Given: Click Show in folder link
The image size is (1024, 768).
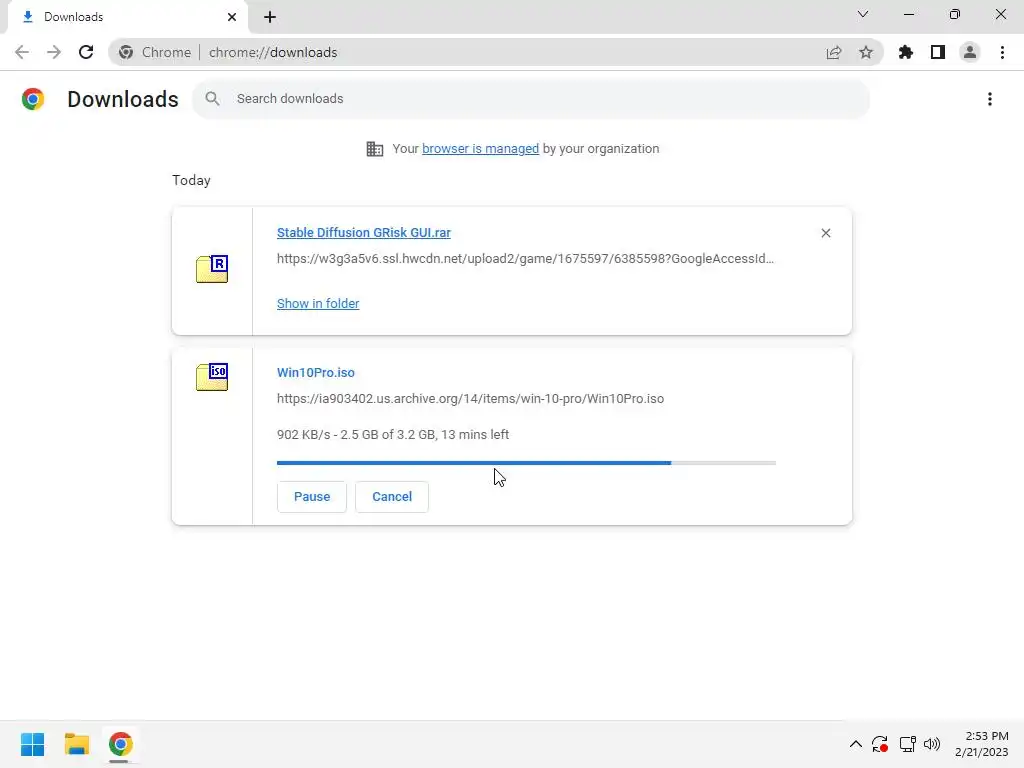Looking at the screenshot, I should pos(318,304).
